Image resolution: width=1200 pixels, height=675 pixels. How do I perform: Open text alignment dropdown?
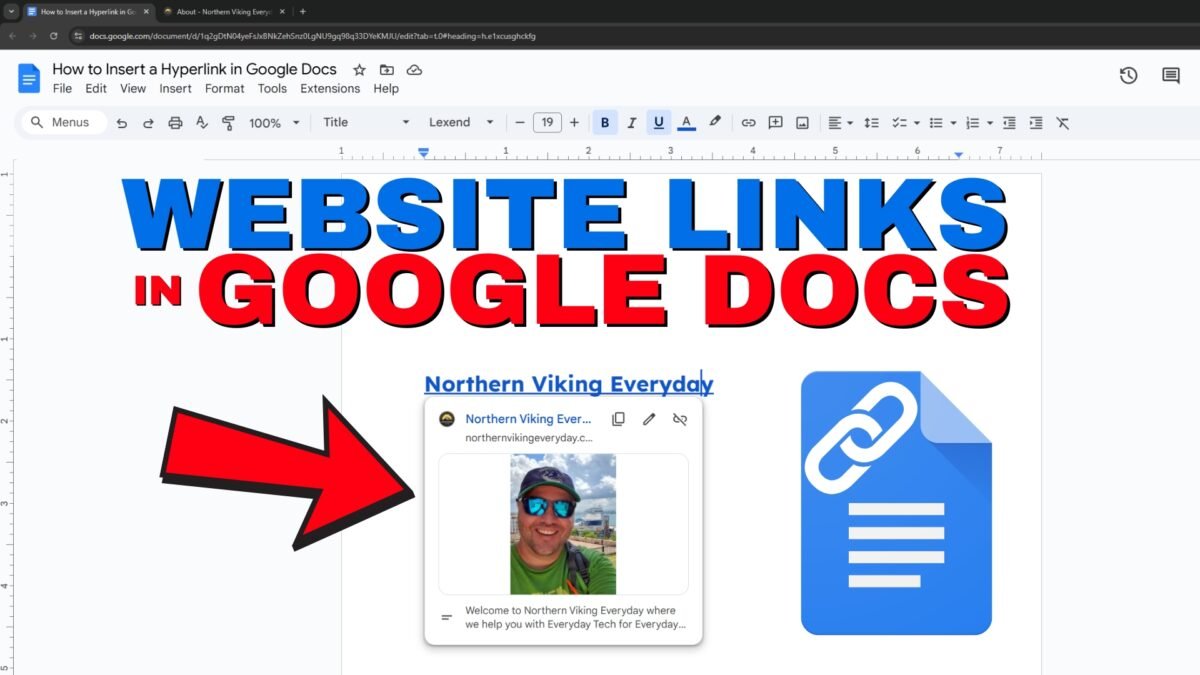[840, 123]
